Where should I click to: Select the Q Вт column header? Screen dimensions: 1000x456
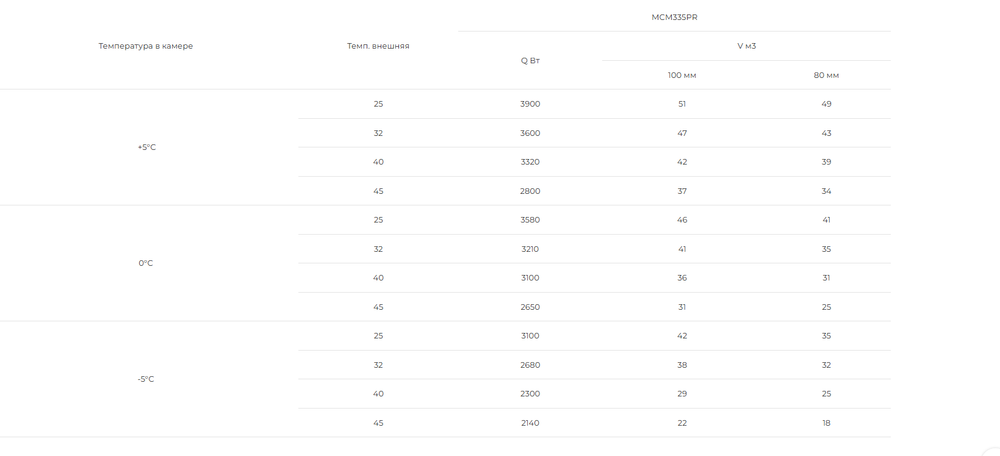(x=530, y=61)
